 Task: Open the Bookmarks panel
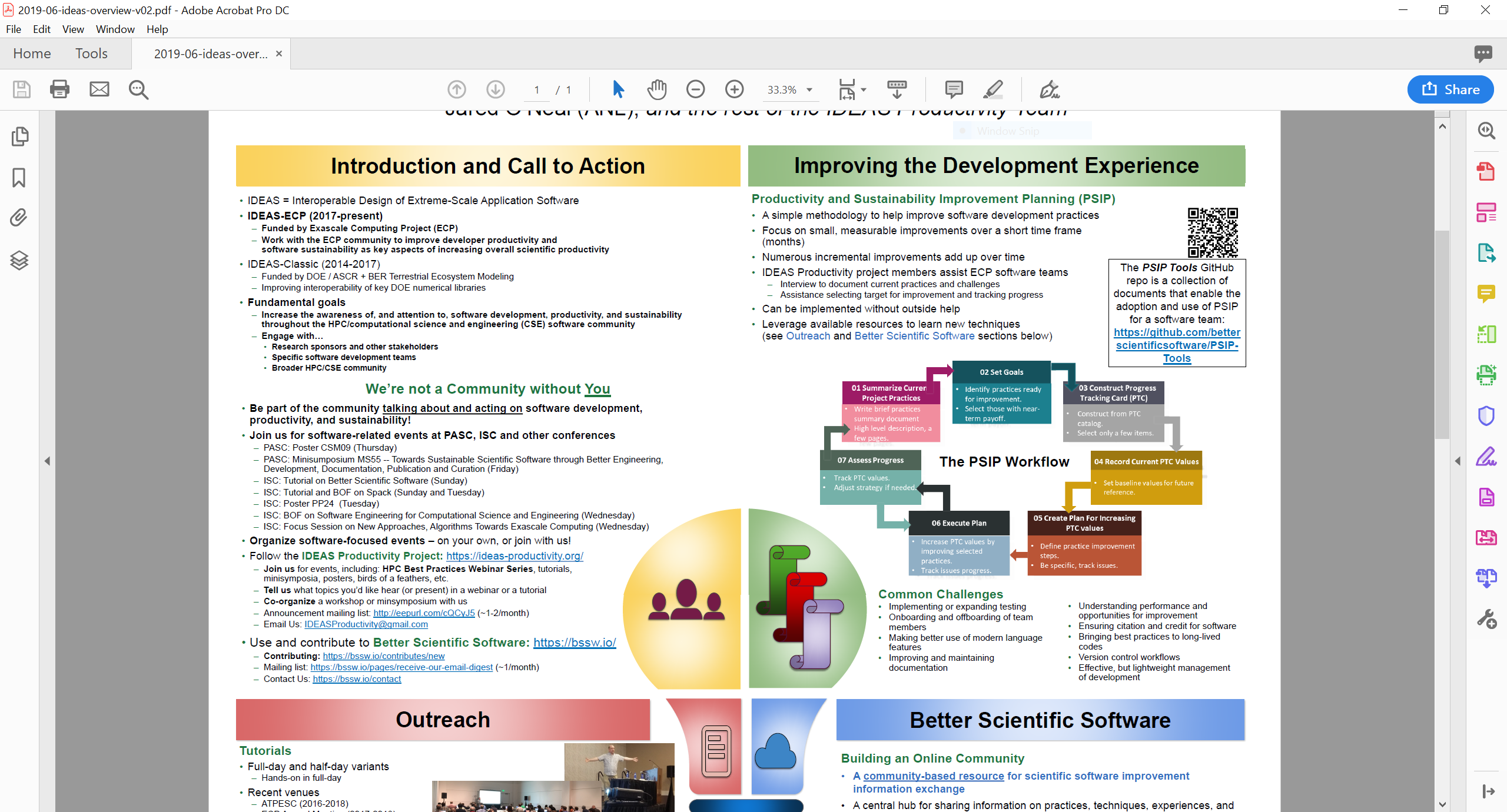(x=18, y=177)
